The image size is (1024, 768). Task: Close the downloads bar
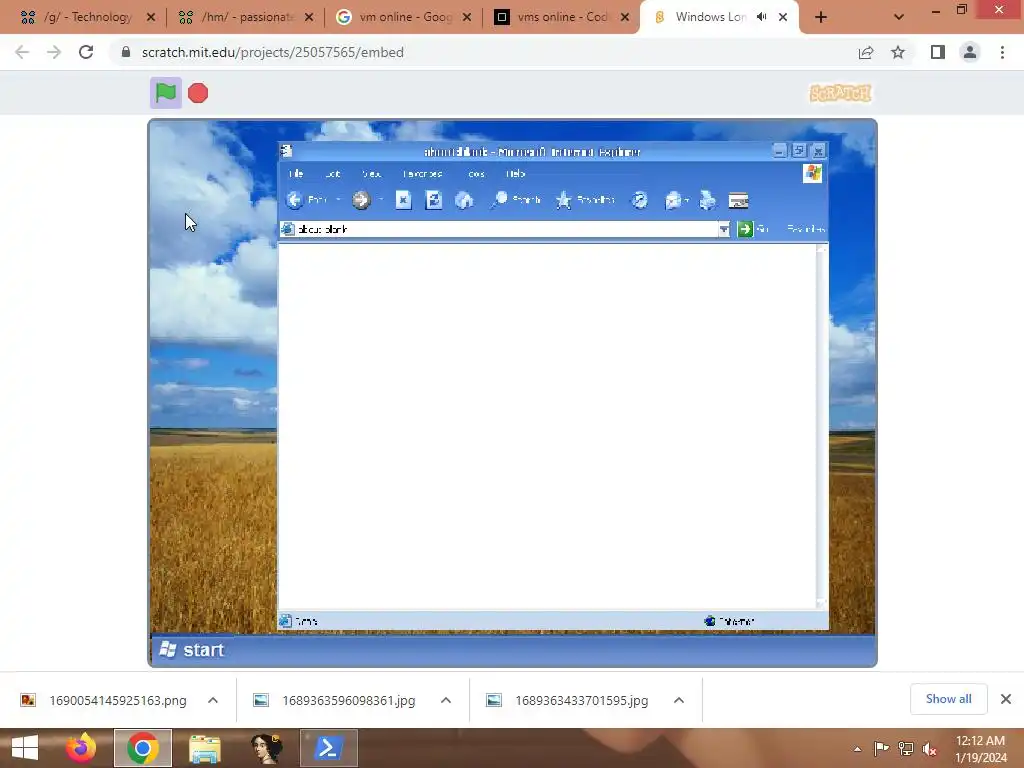pyautogui.click(x=1006, y=699)
